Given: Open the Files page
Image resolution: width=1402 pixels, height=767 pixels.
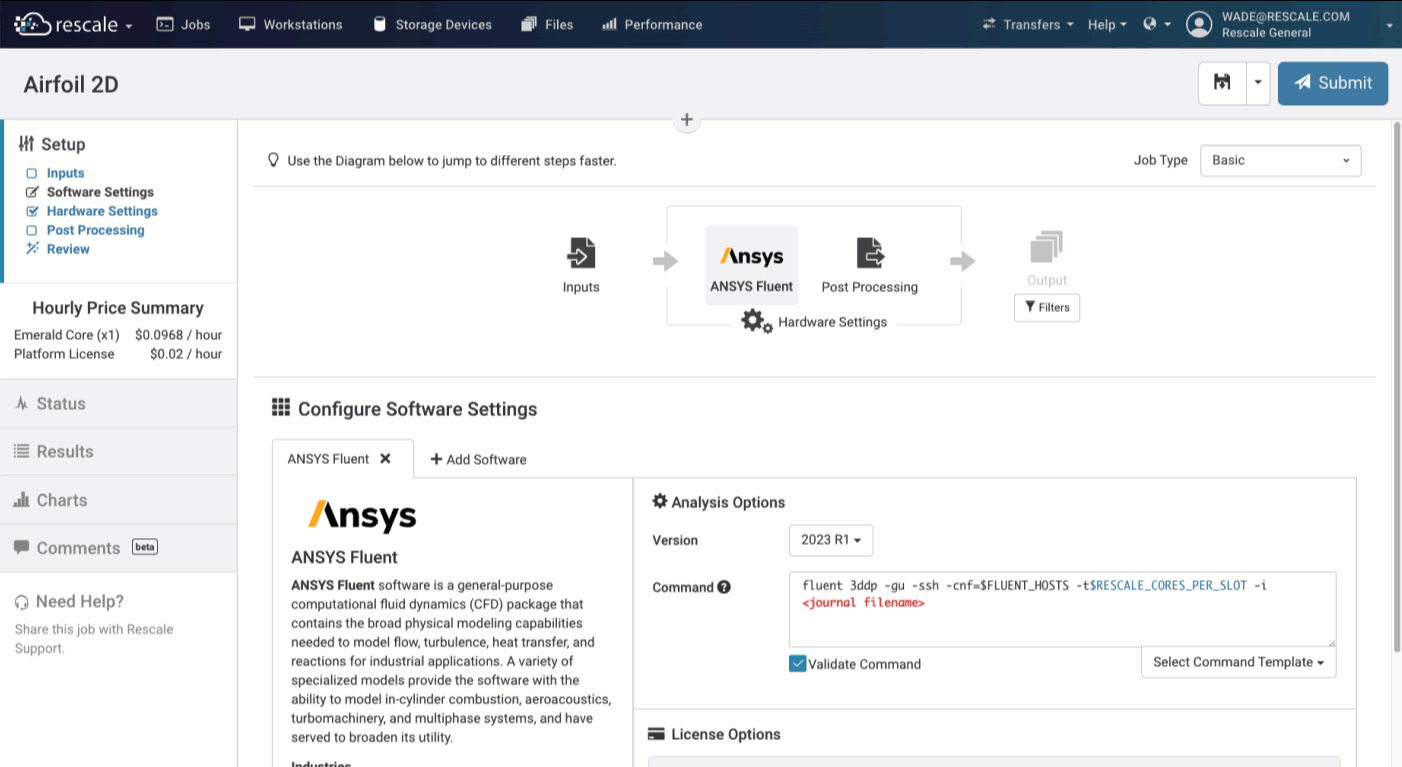Looking at the screenshot, I should 547,24.
